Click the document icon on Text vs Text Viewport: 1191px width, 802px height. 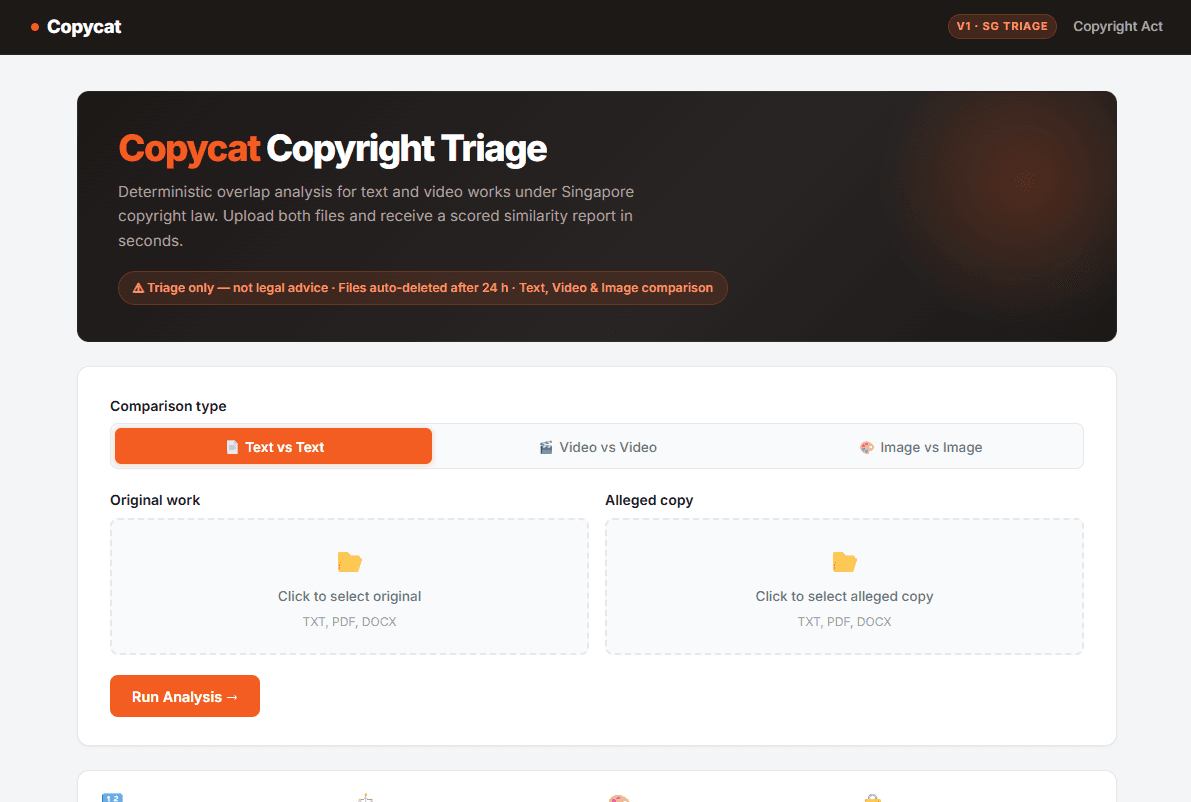click(232, 447)
